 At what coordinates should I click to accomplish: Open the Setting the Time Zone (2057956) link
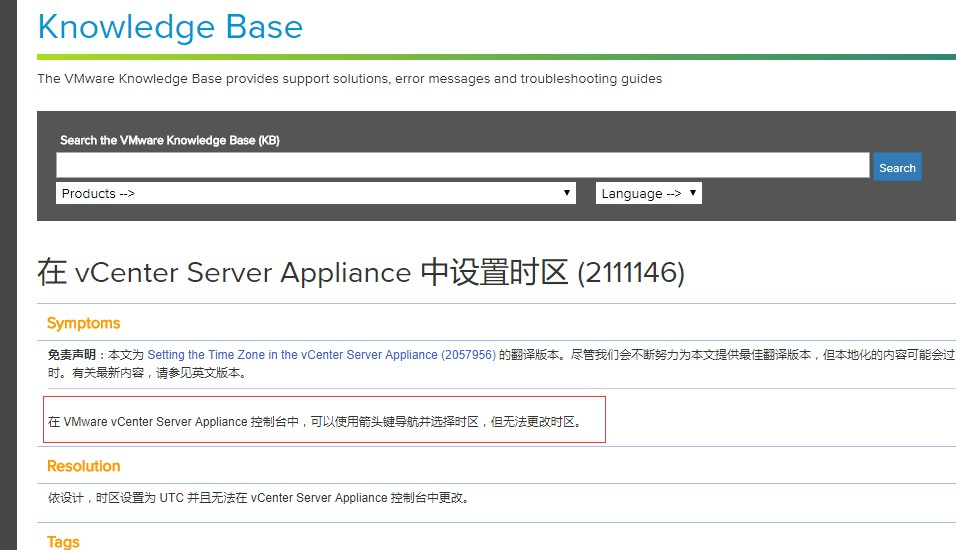(321, 355)
